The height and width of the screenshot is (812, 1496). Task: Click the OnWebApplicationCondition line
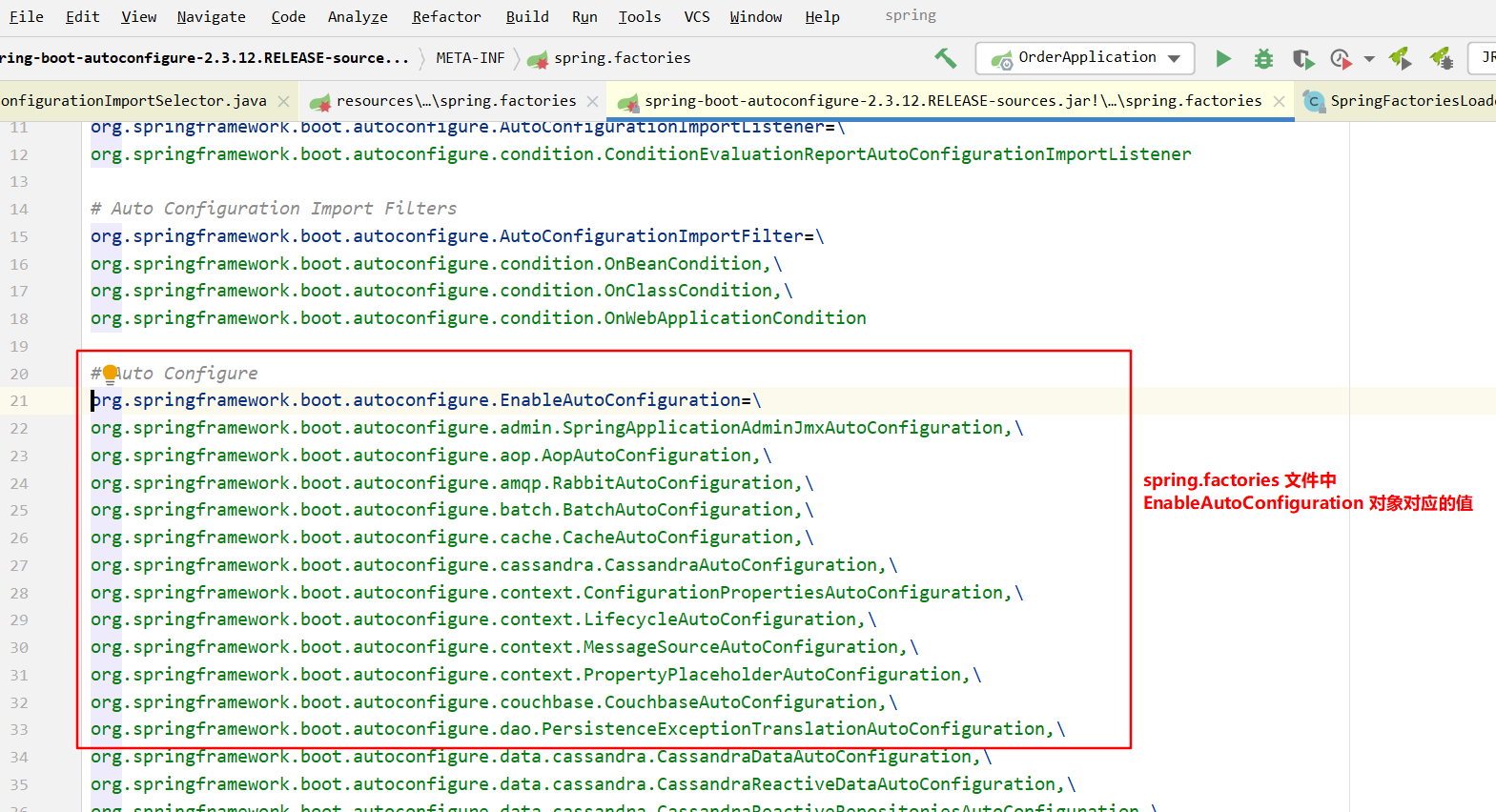pos(479,317)
